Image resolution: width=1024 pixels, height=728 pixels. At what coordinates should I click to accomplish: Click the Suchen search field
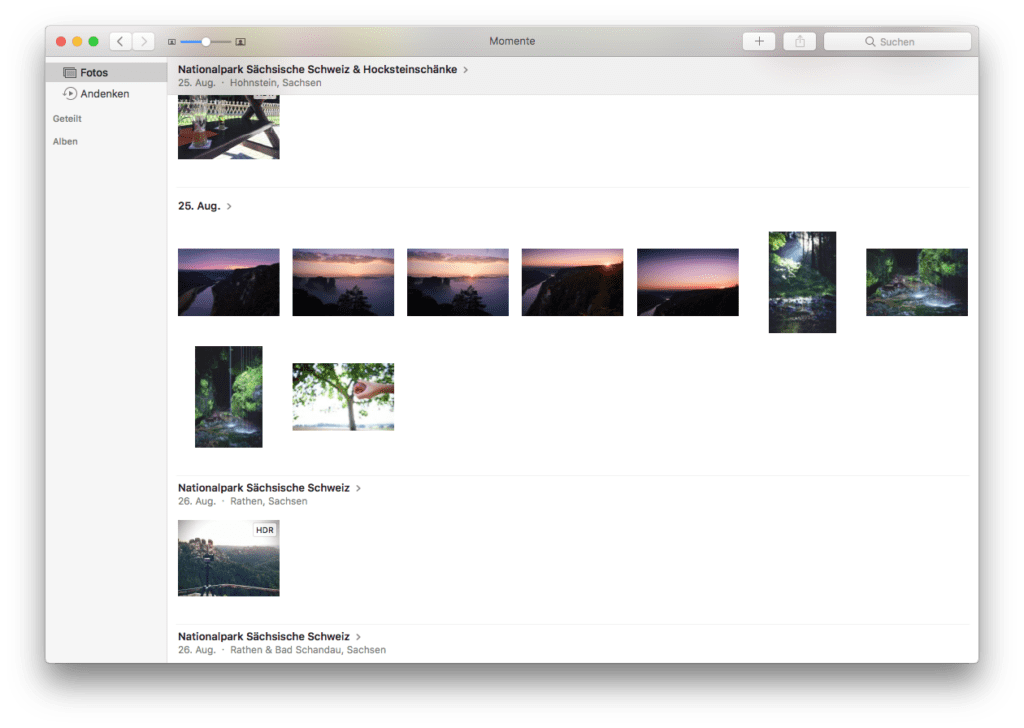897,41
